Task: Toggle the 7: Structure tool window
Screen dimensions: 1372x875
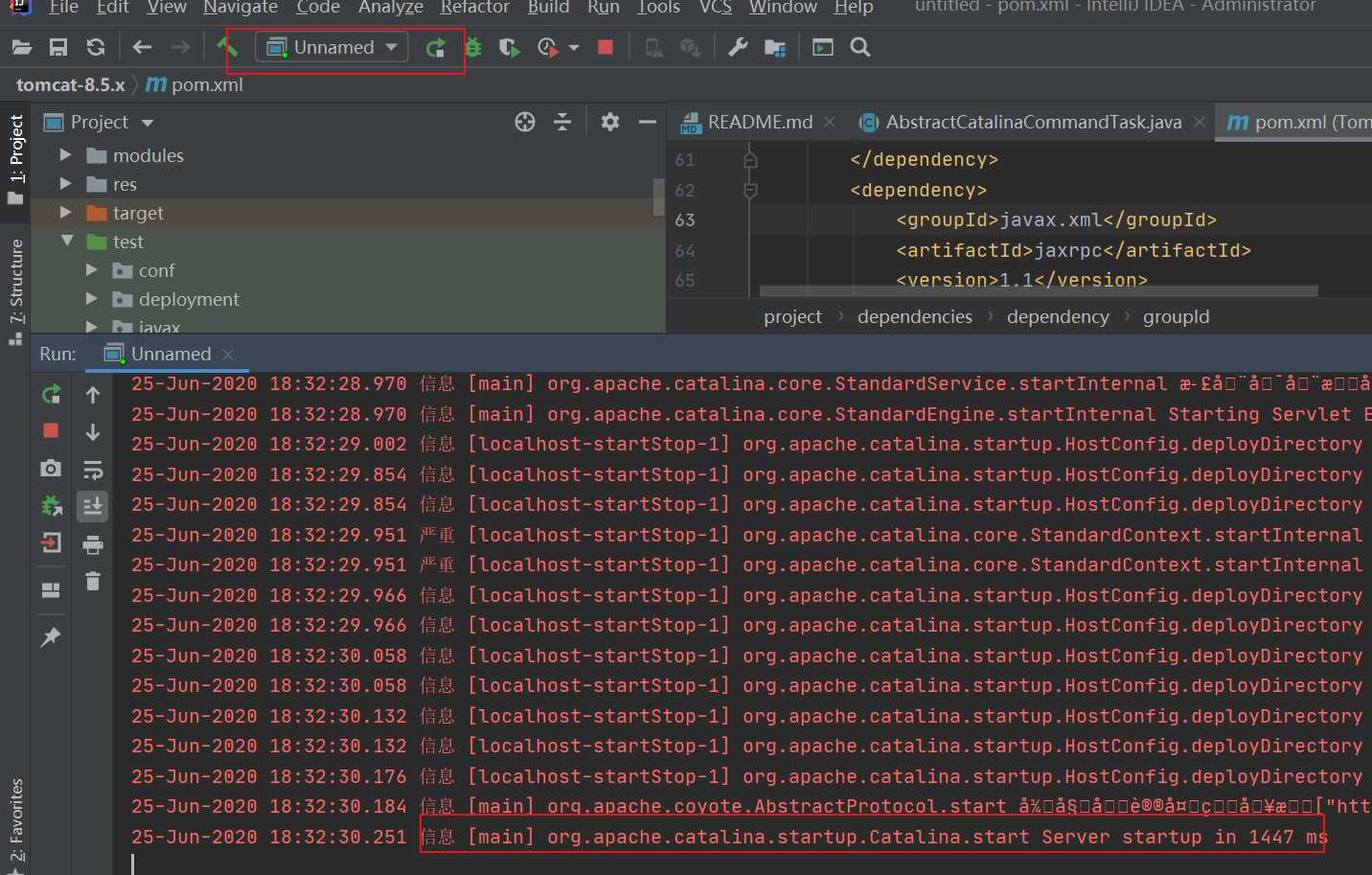Action: pyautogui.click(x=15, y=292)
